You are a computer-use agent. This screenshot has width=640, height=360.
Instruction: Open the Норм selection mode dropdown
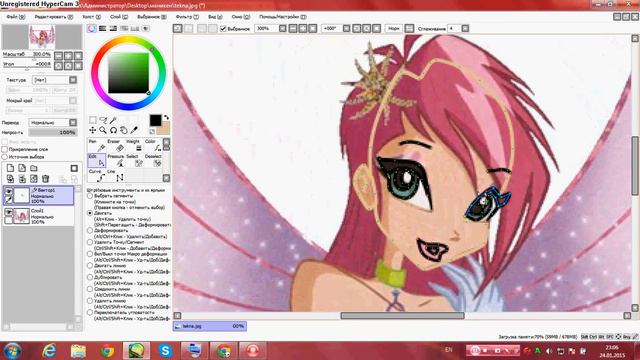click(393, 29)
